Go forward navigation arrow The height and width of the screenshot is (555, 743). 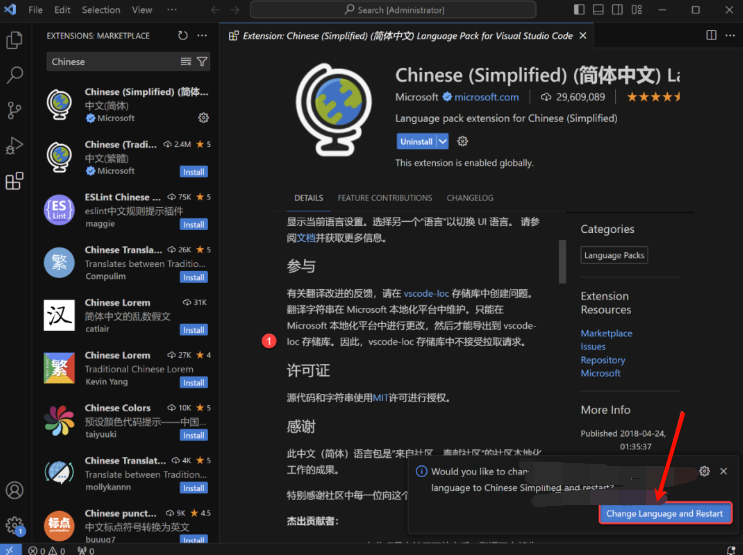tap(235, 9)
